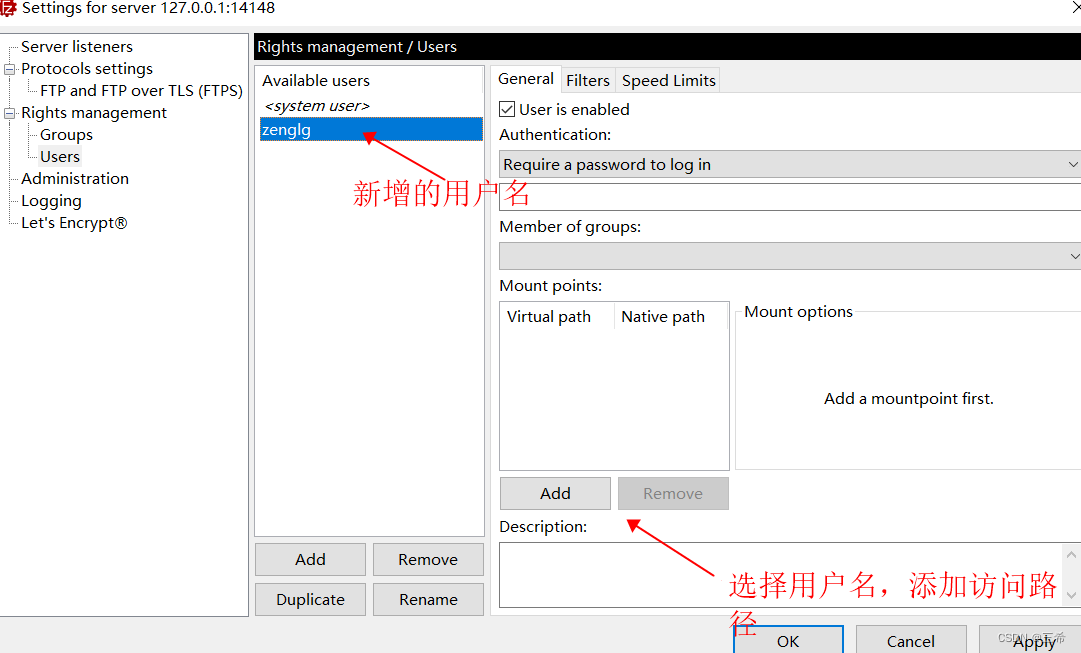Image resolution: width=1081 pixels, height=653 pixels.
Task: Toggle the User is enabled checkbox
Action: pos(507,110)
